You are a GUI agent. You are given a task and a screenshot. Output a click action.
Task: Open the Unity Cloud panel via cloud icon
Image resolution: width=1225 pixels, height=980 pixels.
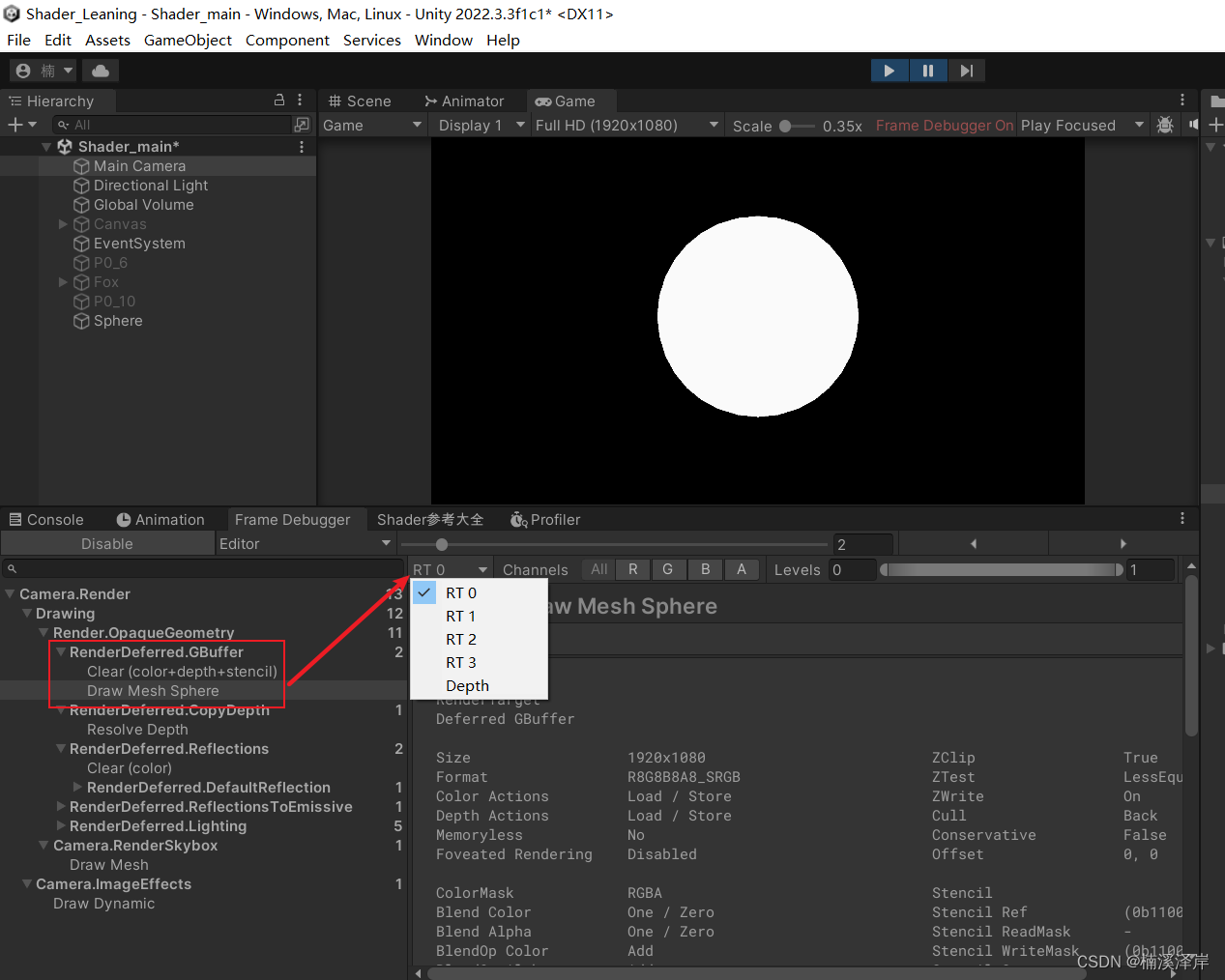[100, 70]
